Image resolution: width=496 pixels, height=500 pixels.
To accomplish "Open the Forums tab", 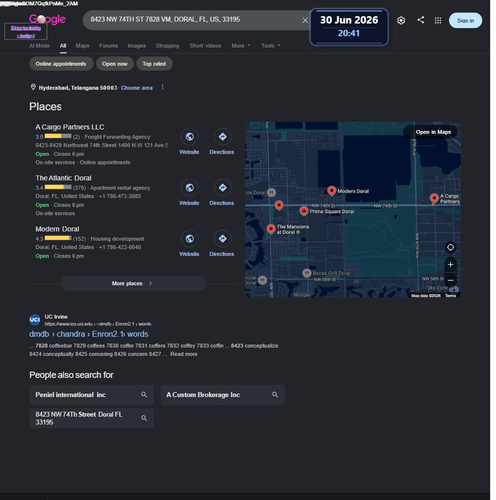I will (x=108, y=46).
